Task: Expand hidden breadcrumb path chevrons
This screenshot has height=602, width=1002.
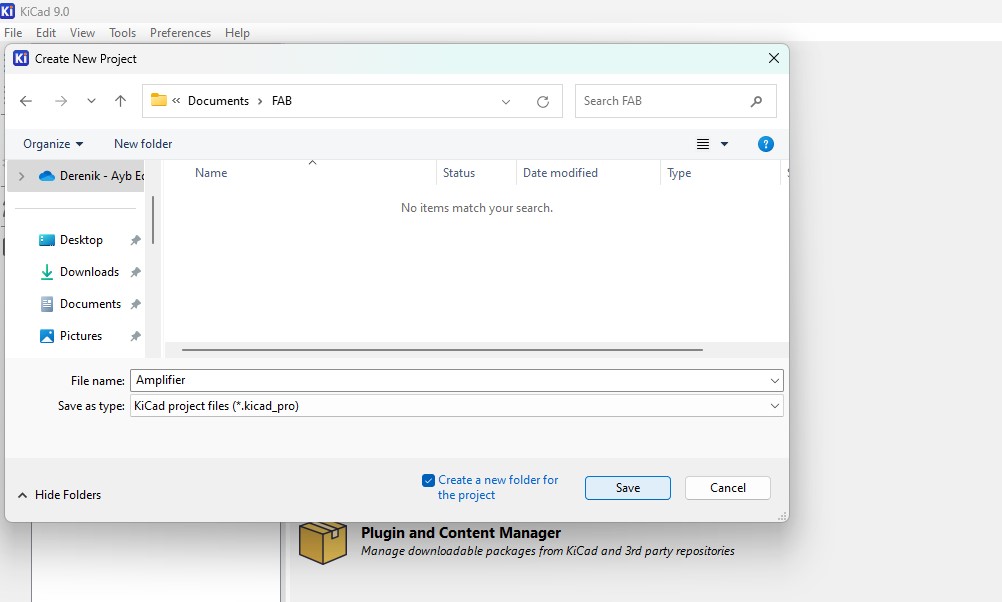Action: 176,101
